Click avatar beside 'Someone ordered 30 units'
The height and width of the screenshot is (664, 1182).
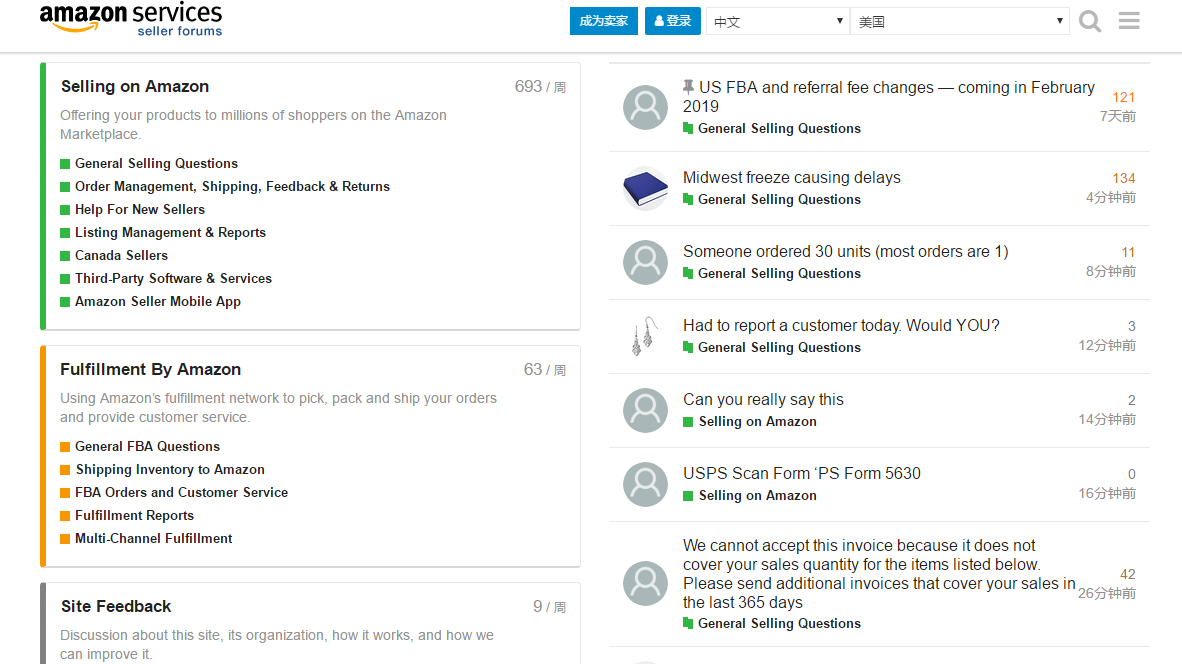tap(645, 262)
